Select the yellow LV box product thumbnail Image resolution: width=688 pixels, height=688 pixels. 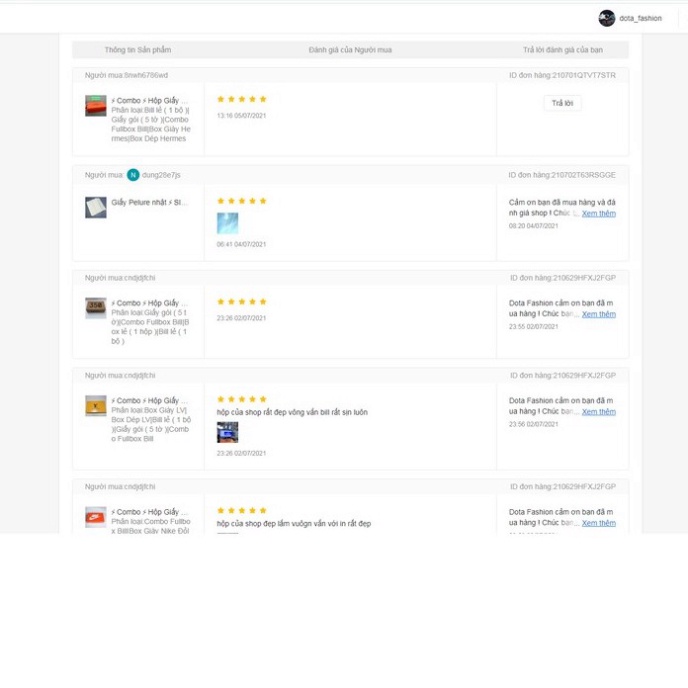(x=96, y=406)
